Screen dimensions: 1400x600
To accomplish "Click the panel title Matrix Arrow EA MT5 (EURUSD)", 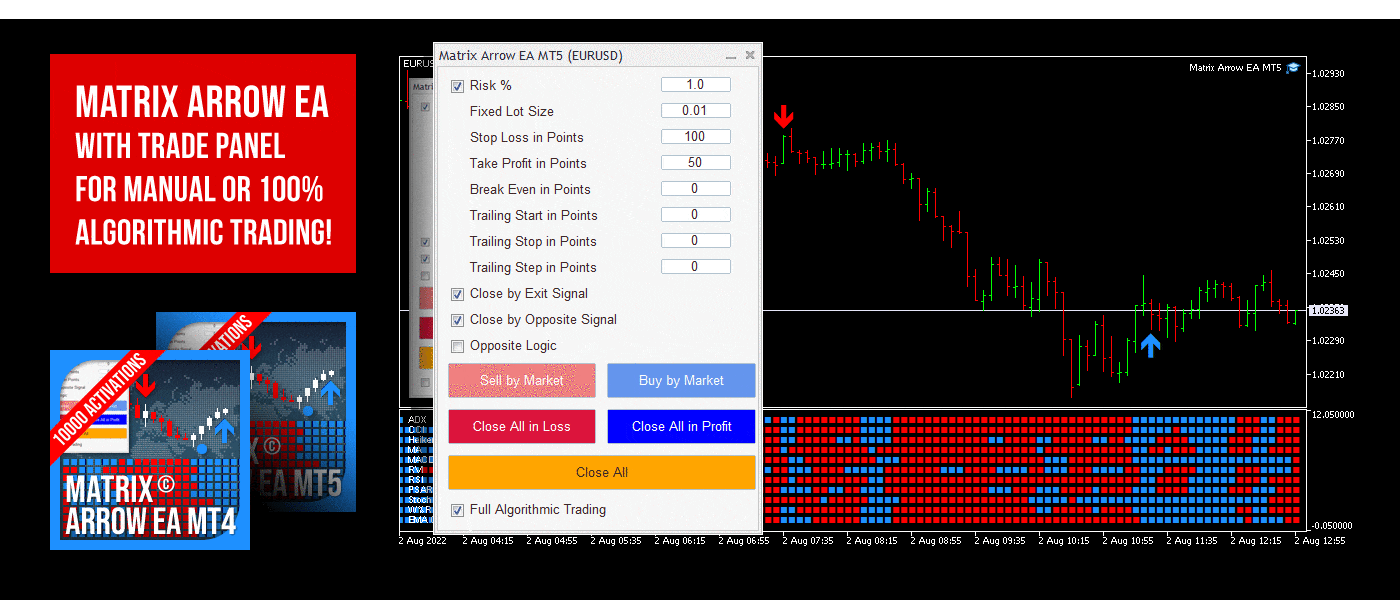I will [530, 56].
